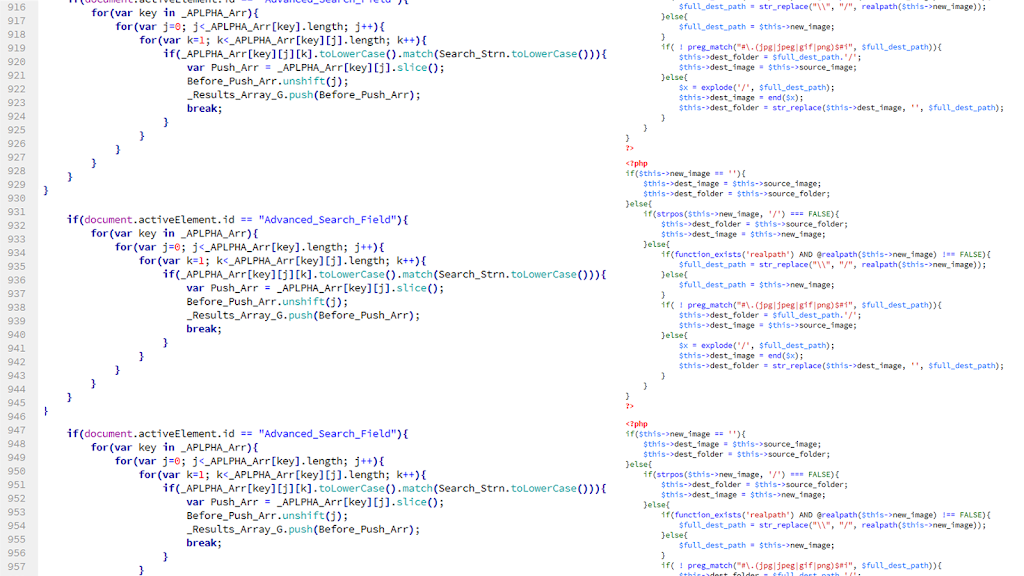Click the closing brace on line 945
This screenshot has width=1024, height=576.
point(46,411)
